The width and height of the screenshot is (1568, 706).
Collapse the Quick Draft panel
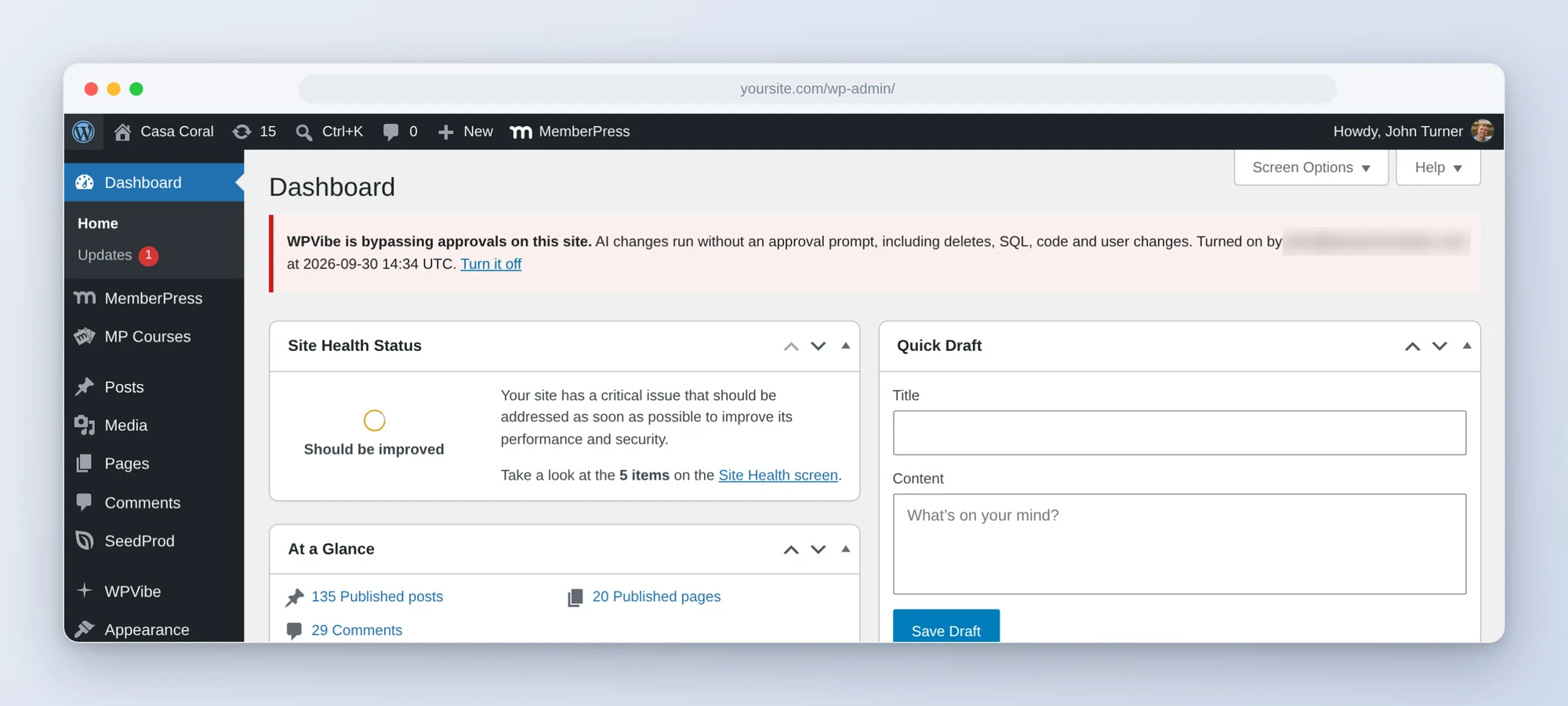click(1467, 346)
